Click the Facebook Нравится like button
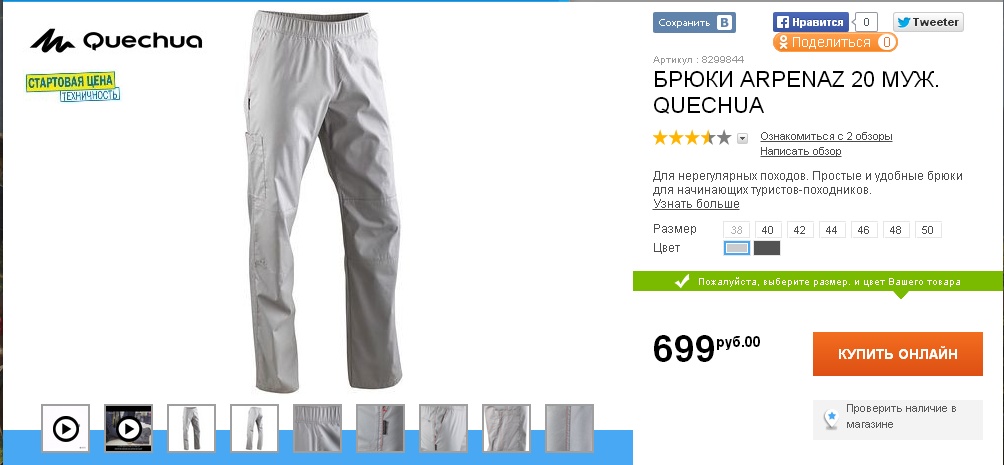Screen dimensions: 1004x465 tap(811, 22)
